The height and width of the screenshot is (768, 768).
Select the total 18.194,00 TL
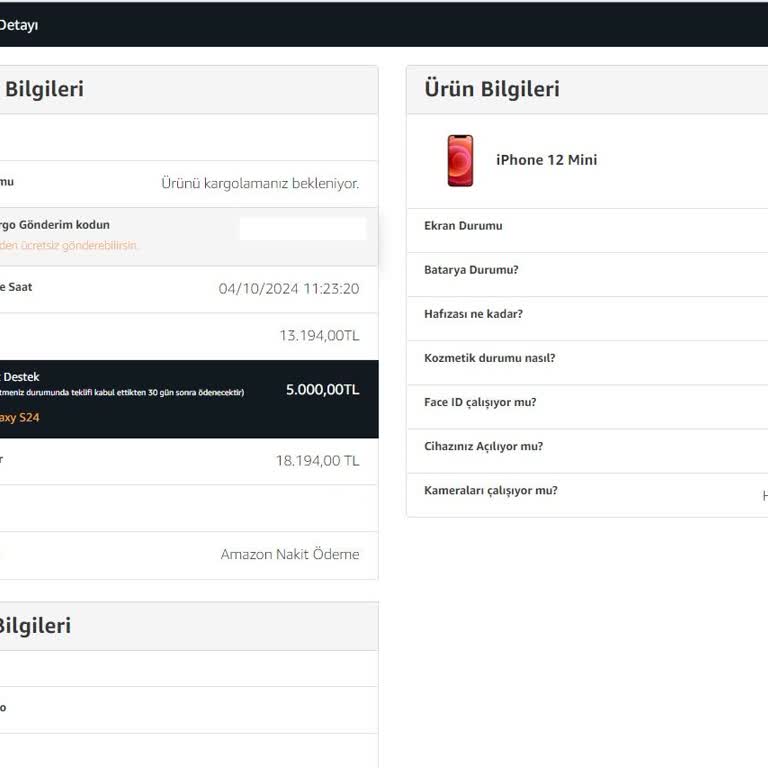point(317,460)
